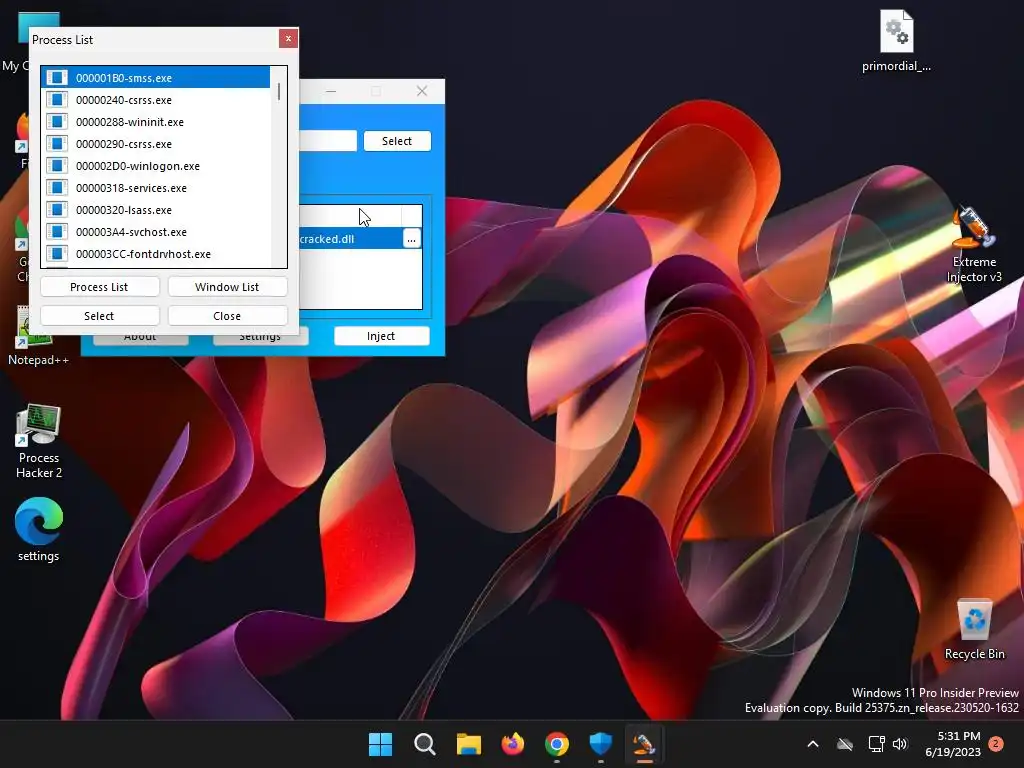Switch to the Process List view
1024x768 pixels.
tap(99, 287)
